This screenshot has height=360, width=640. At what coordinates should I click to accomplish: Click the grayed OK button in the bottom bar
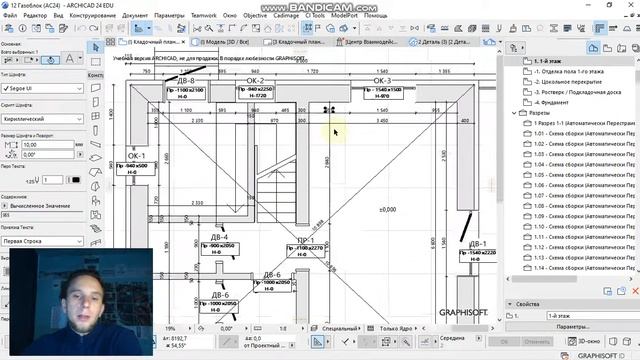504,341
